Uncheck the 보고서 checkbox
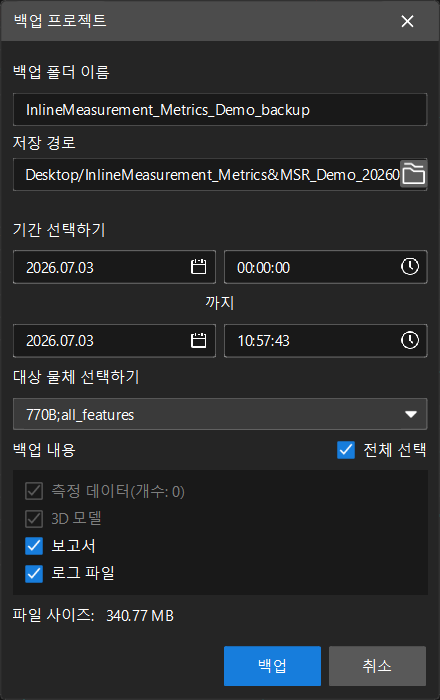This screenshot has height=700, width=440. click(x=34, y=546)
